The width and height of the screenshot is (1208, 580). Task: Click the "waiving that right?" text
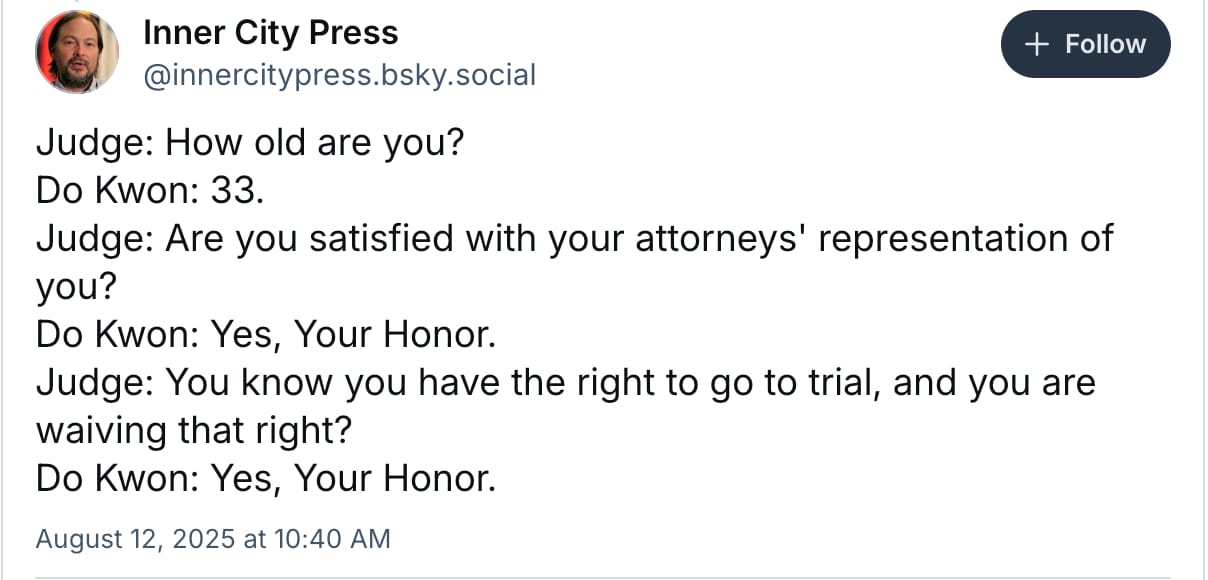[194, 431]
